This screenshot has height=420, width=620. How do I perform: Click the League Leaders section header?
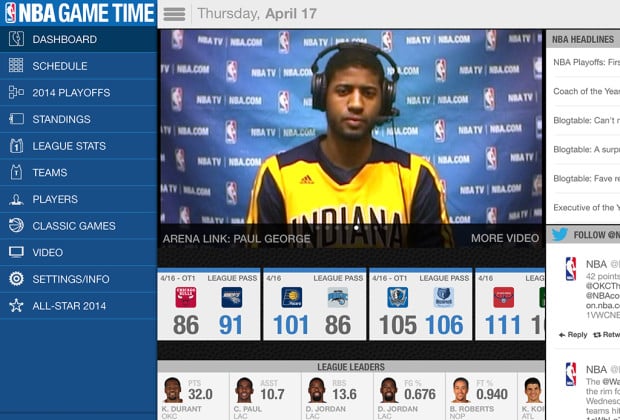pos(351,367)
